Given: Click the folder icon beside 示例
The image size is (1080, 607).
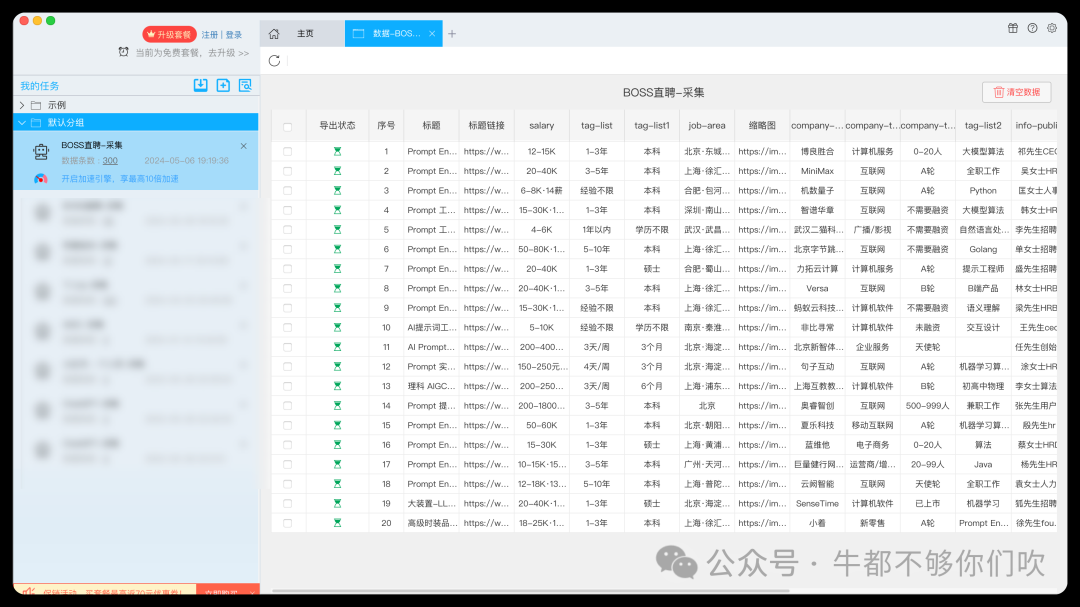Looking at the screenshot, I should pyautogui.click(x=36, y=105).
